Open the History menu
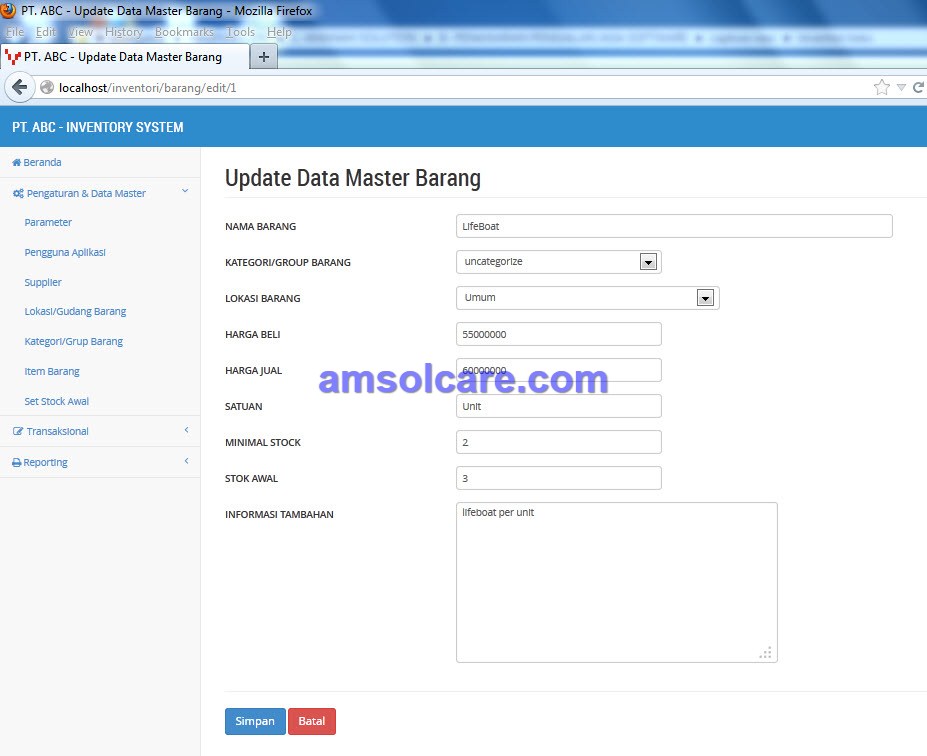 [124, 32]
